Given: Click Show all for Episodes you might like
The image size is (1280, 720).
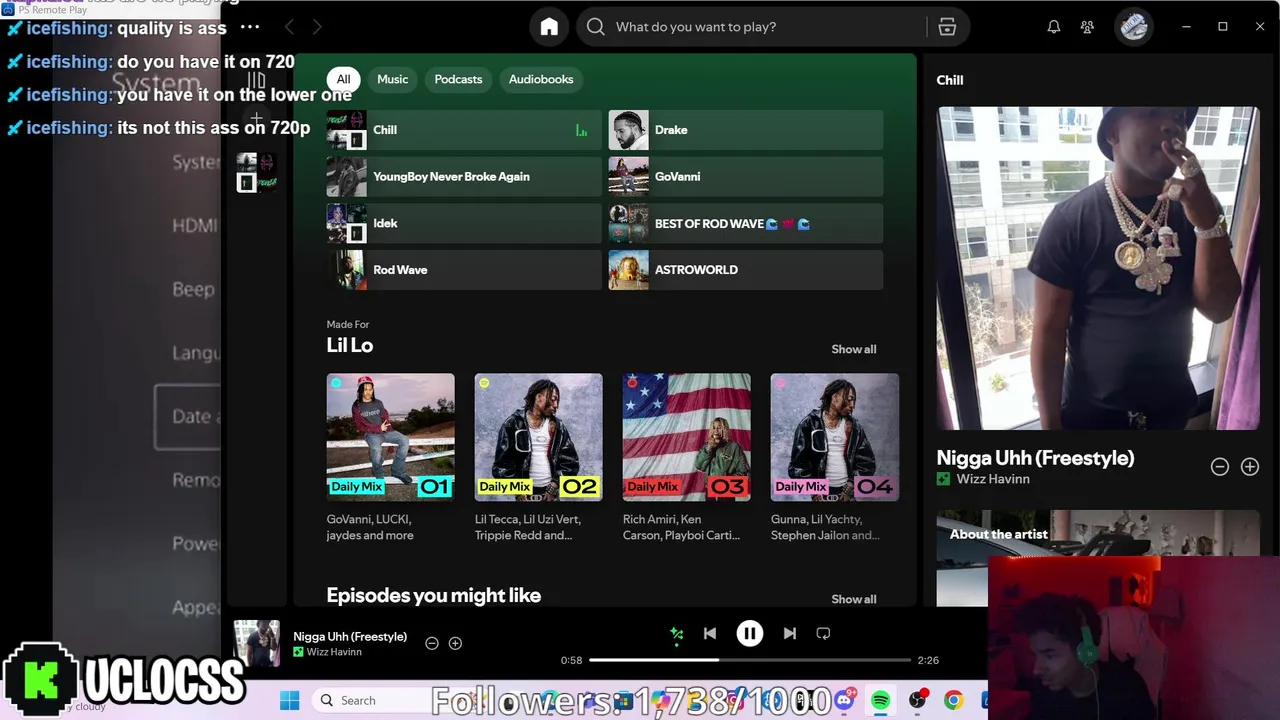Looking at the screenshot, I should (x=854, y=599).
